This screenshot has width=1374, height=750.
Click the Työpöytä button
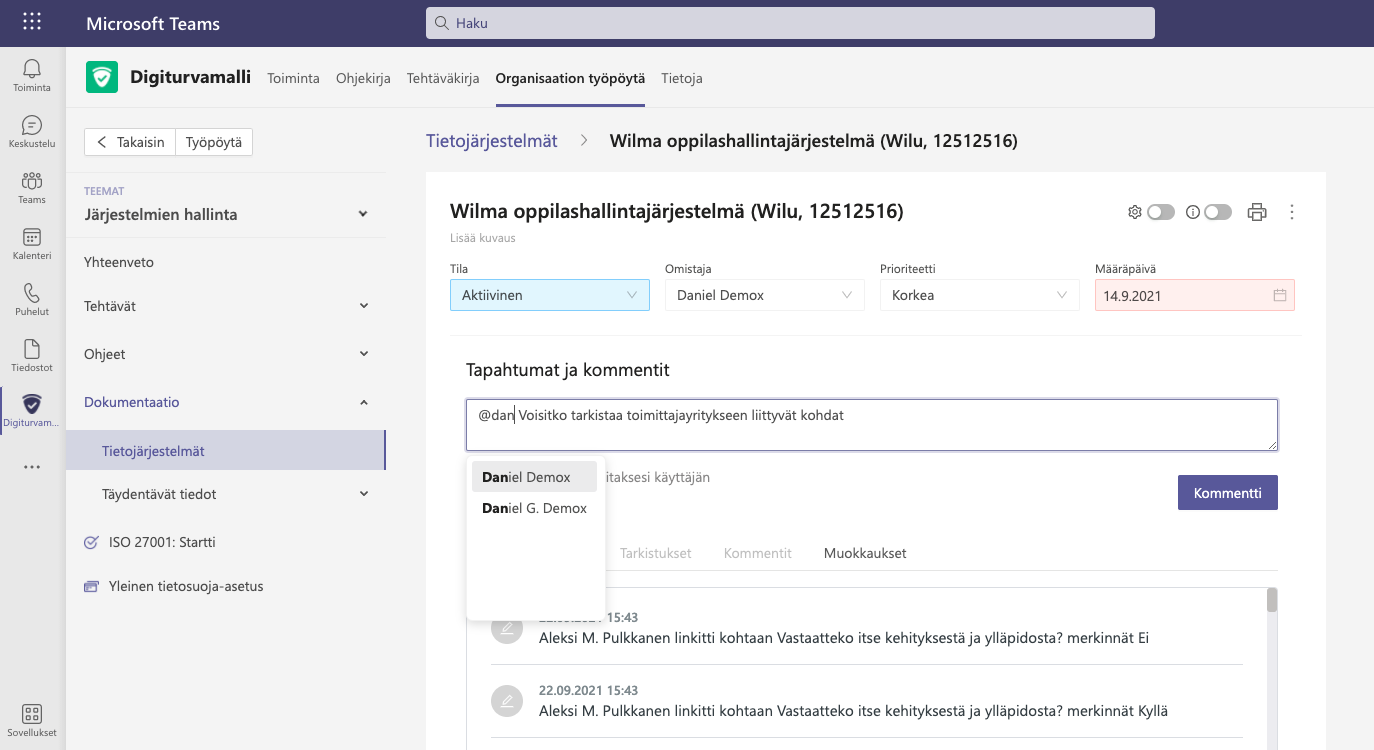(214, 142)
